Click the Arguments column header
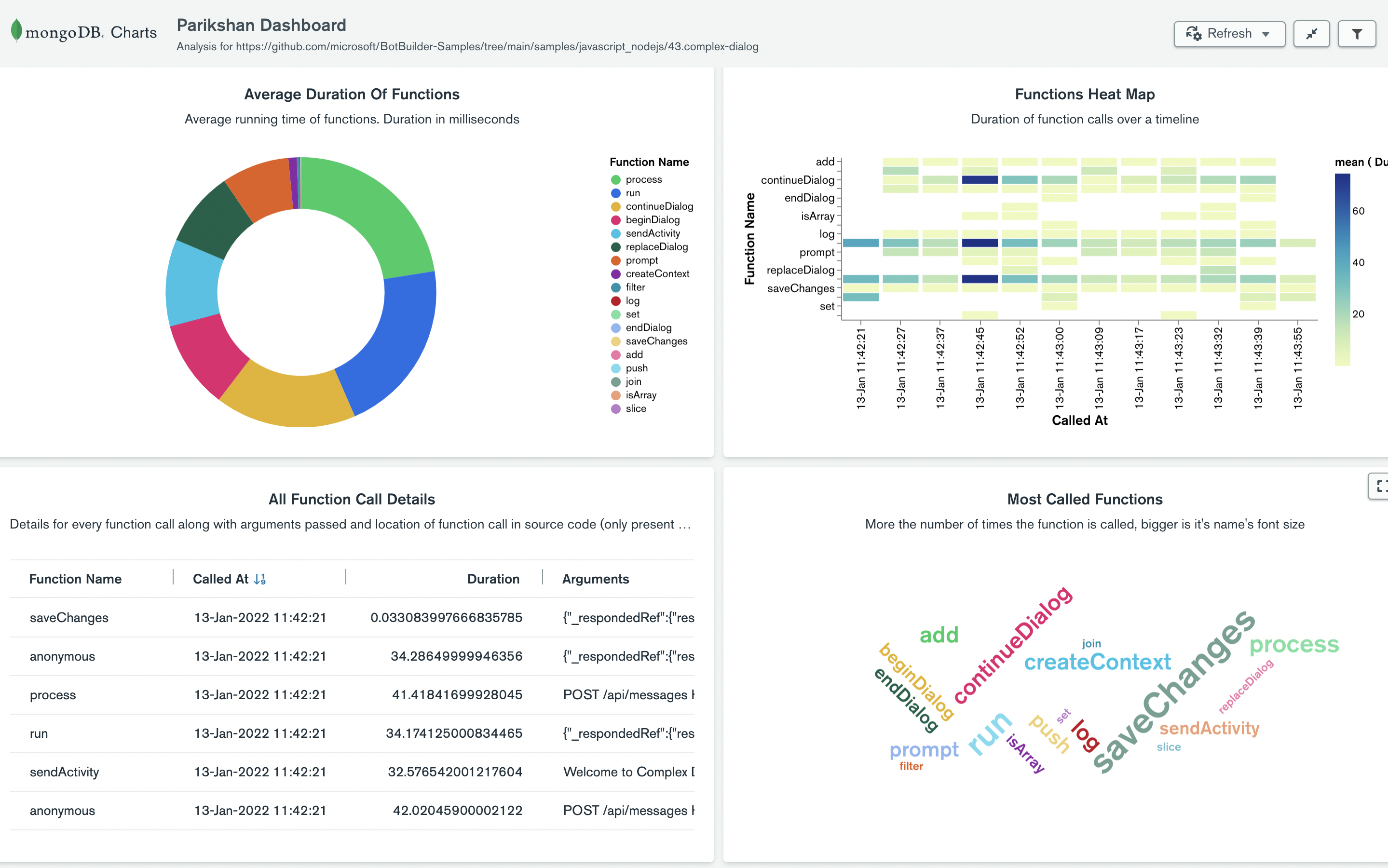This screenshot has height=868, width=1388. (595, 579)
